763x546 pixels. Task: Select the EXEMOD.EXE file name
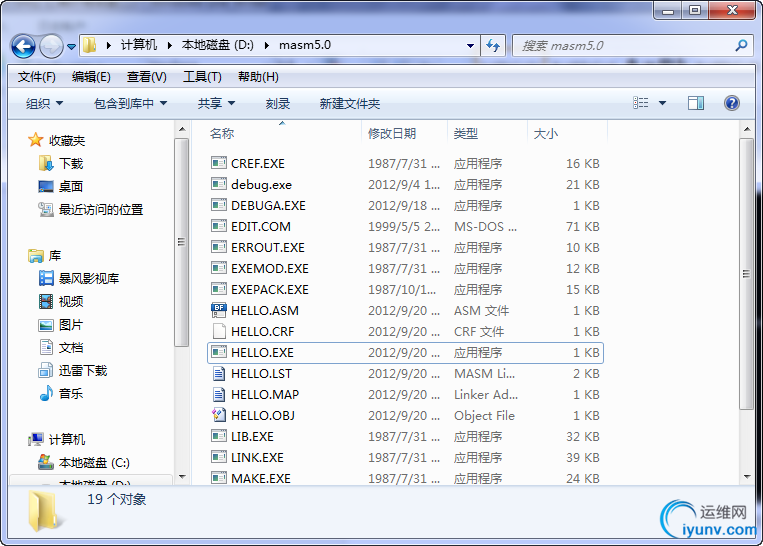[270, 269]
